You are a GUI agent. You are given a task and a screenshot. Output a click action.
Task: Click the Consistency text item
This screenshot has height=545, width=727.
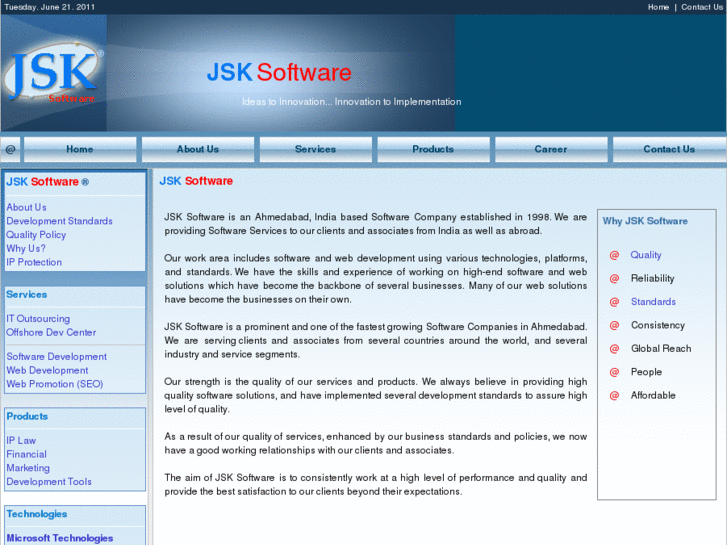click(657, 325)
